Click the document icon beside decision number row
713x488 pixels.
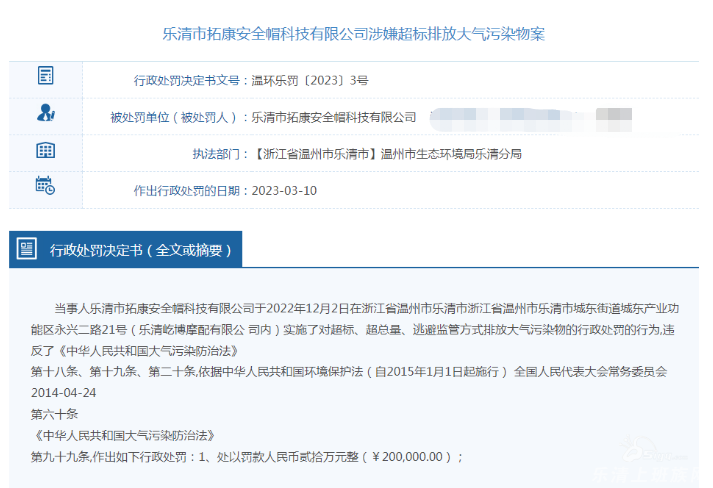(x=45, y=75)
